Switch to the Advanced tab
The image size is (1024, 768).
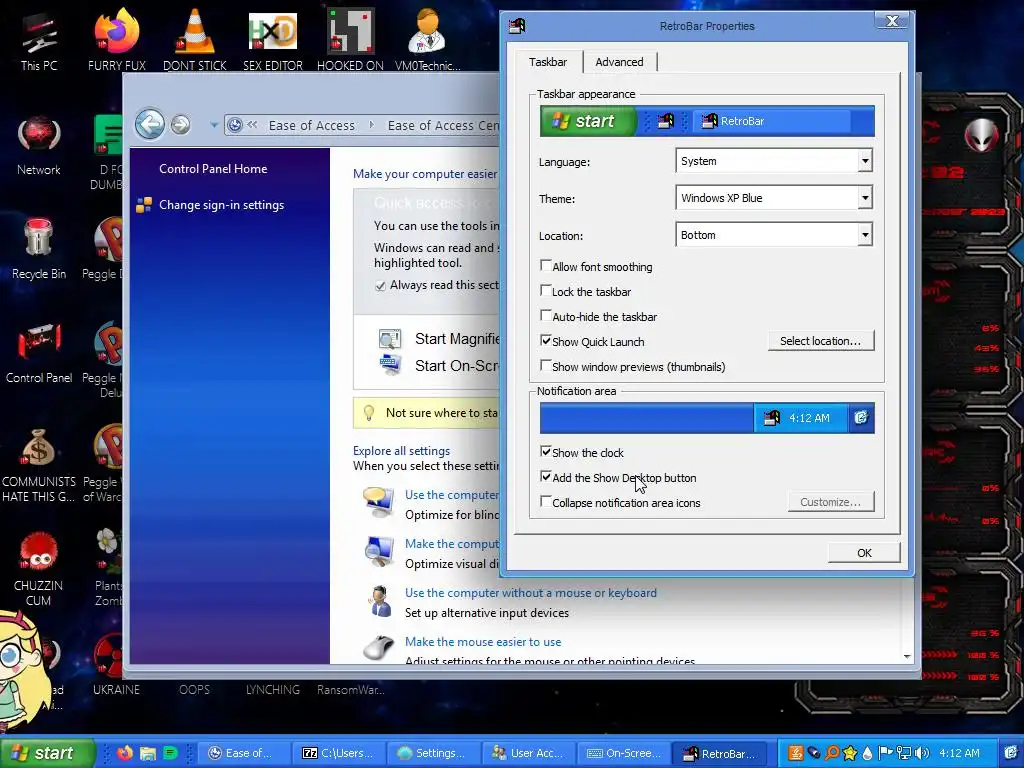[x=619, y=62]
